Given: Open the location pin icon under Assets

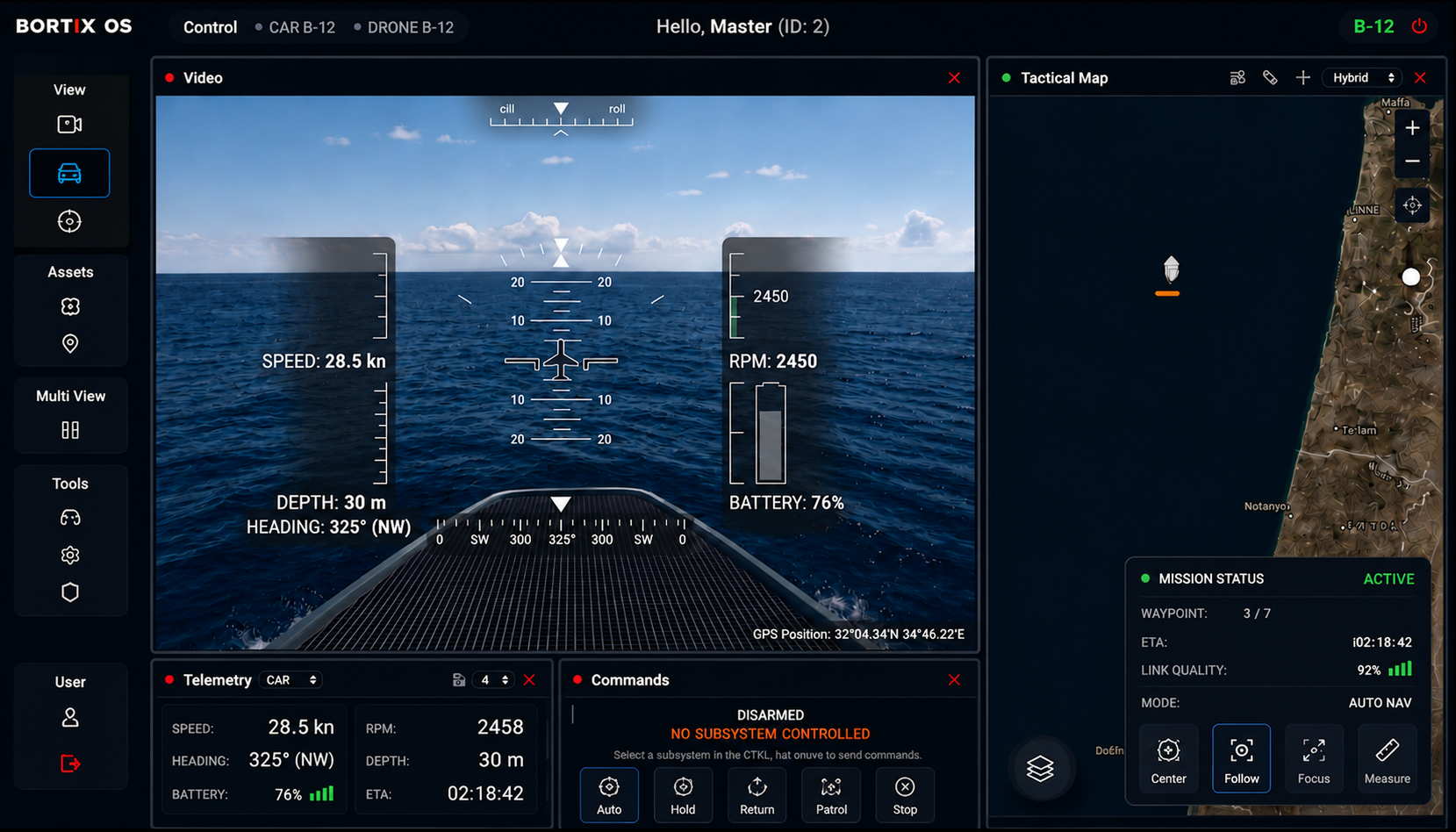Looking at the screenshot, I should tap(70, 343).
